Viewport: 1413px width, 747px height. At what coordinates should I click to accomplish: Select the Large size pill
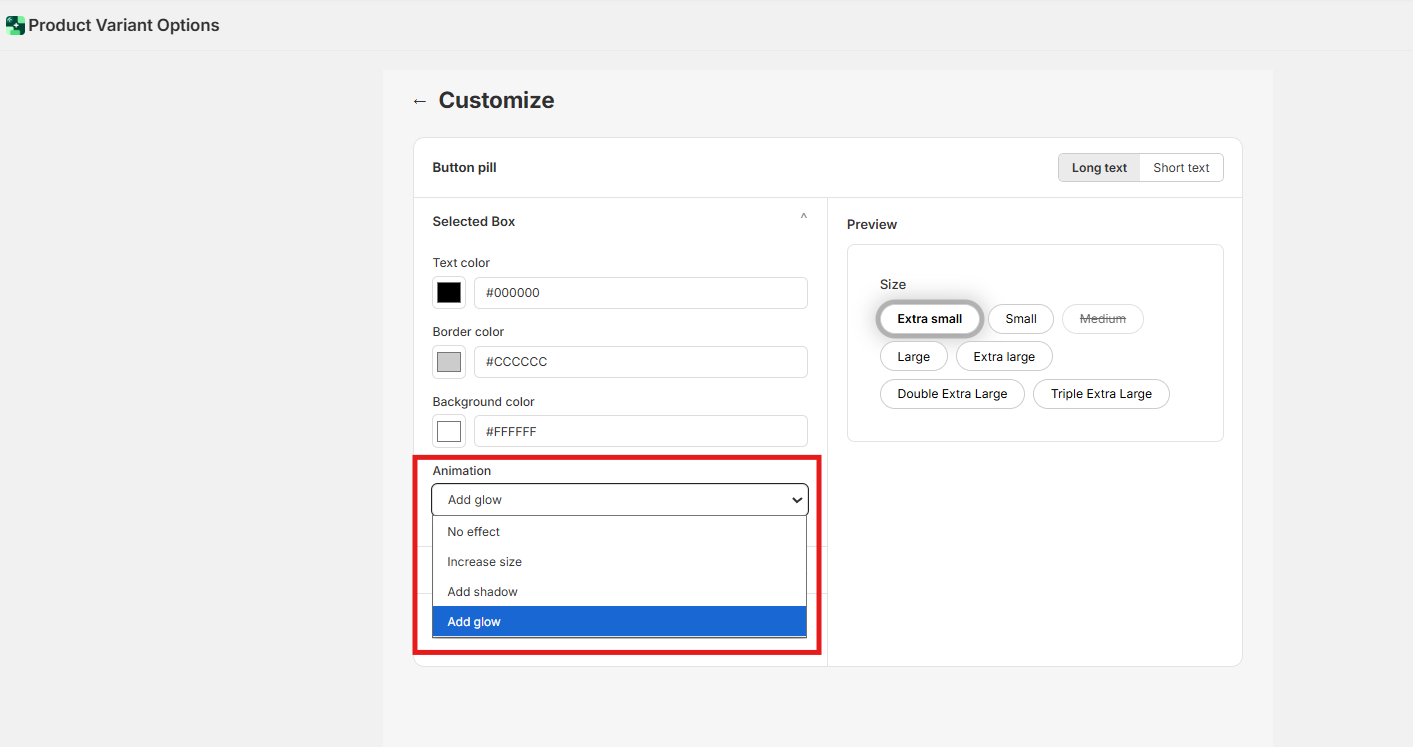(913, 357)
